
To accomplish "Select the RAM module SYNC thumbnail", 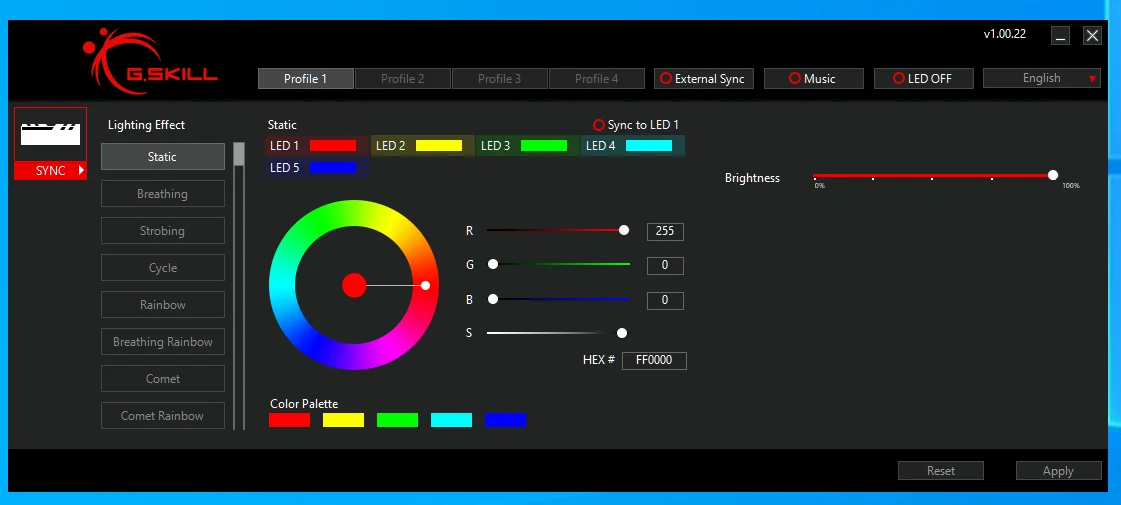I will point(50,134).
